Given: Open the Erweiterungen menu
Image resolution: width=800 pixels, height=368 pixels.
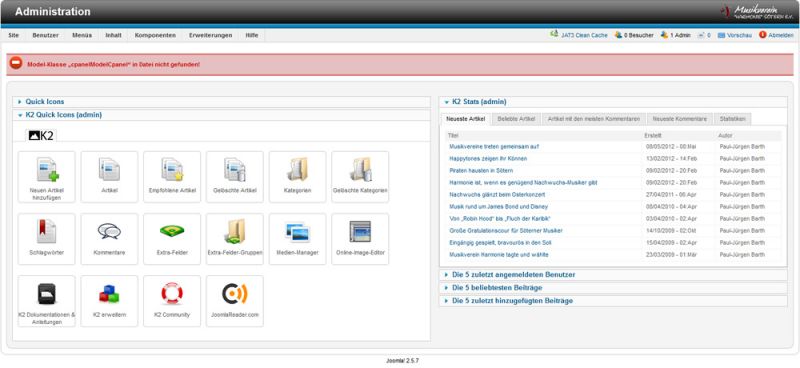Looking at the screenshot, I should click(211, 35).
